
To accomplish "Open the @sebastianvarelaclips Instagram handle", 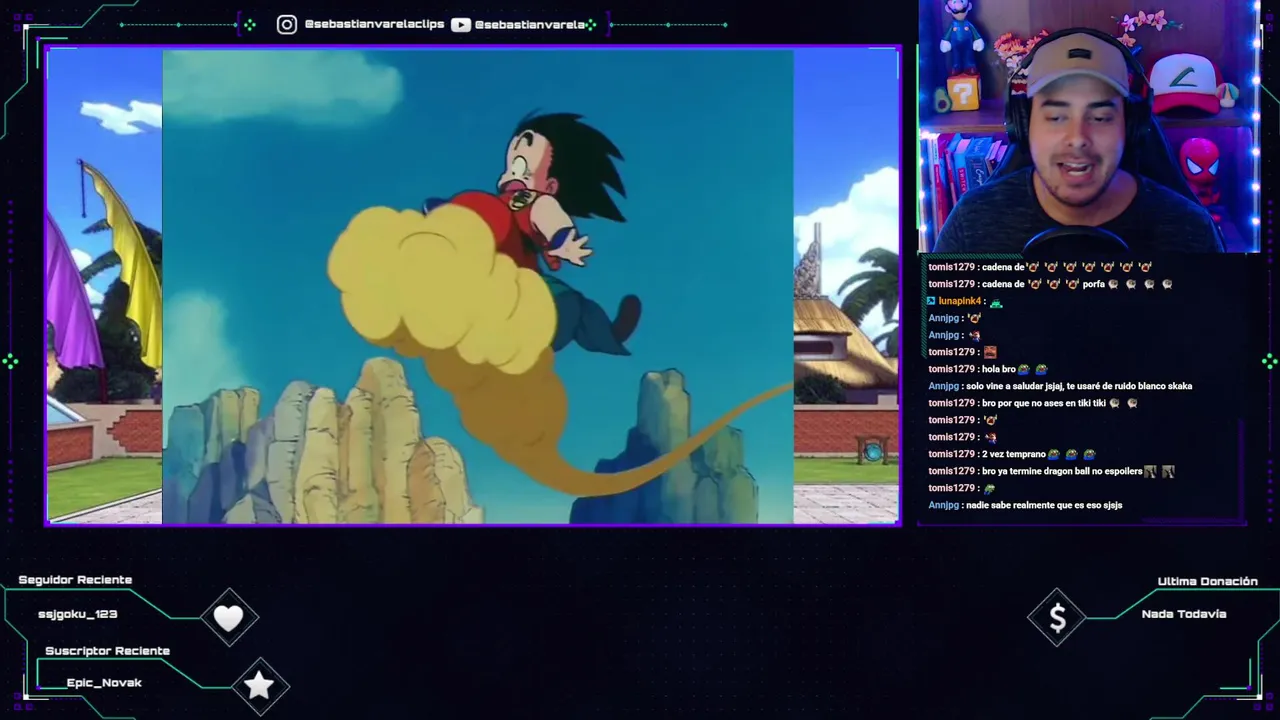I will click(x=374, y=24).
